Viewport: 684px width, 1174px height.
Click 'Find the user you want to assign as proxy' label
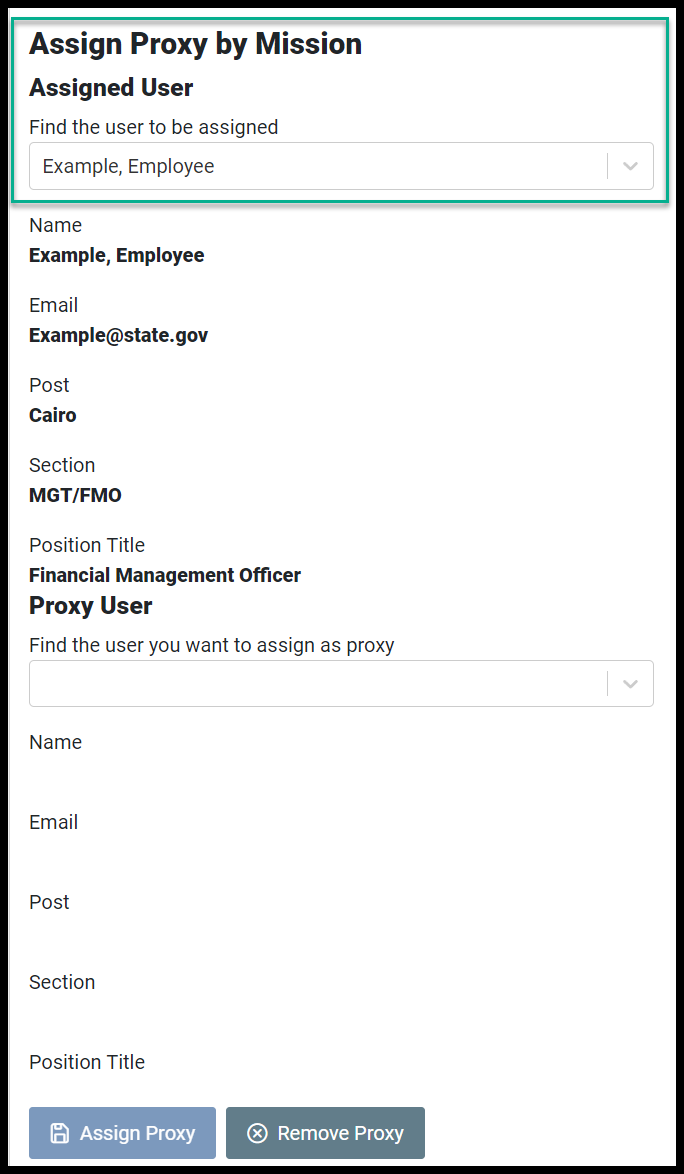coord(212,645)
